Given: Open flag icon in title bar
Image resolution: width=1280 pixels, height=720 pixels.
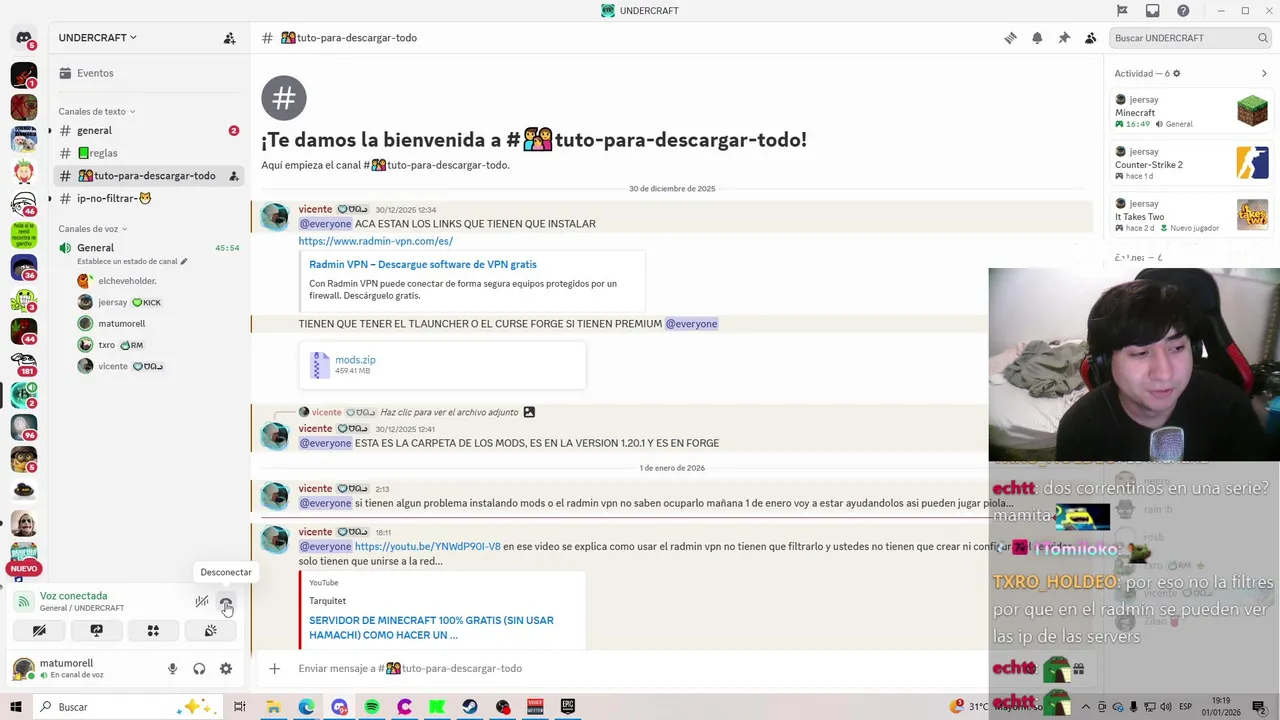Looking at the screenshot, I should click(x=1122, y=11).
